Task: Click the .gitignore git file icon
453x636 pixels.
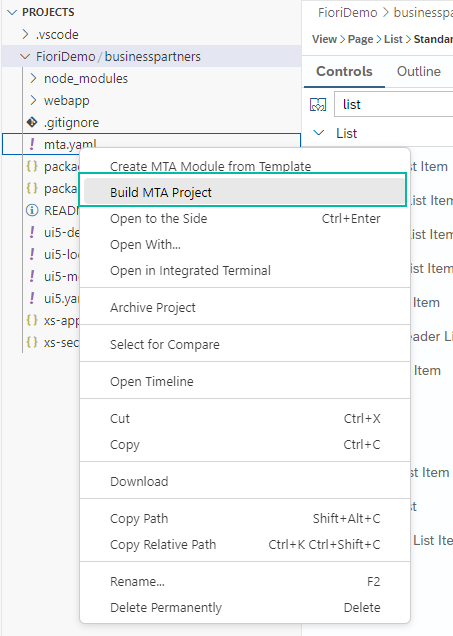Action: pos(32,122)
